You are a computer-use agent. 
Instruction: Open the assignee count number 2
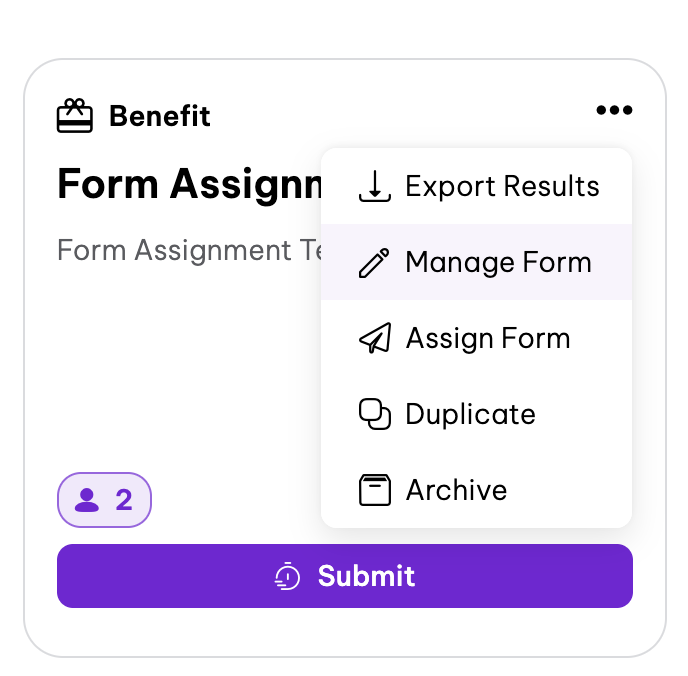point(124,500)
